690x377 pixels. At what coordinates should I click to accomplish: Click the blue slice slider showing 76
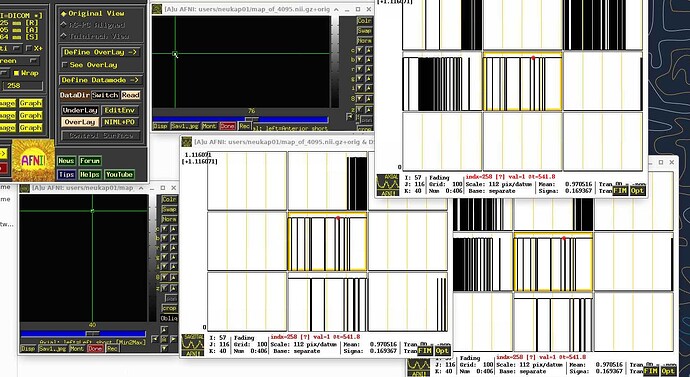click(x=240, y=119)
